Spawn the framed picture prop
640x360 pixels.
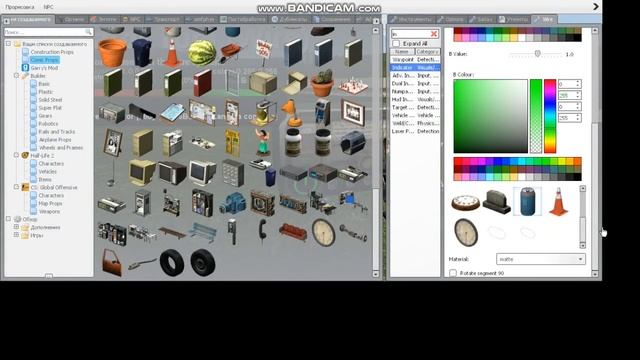point(353,113)
